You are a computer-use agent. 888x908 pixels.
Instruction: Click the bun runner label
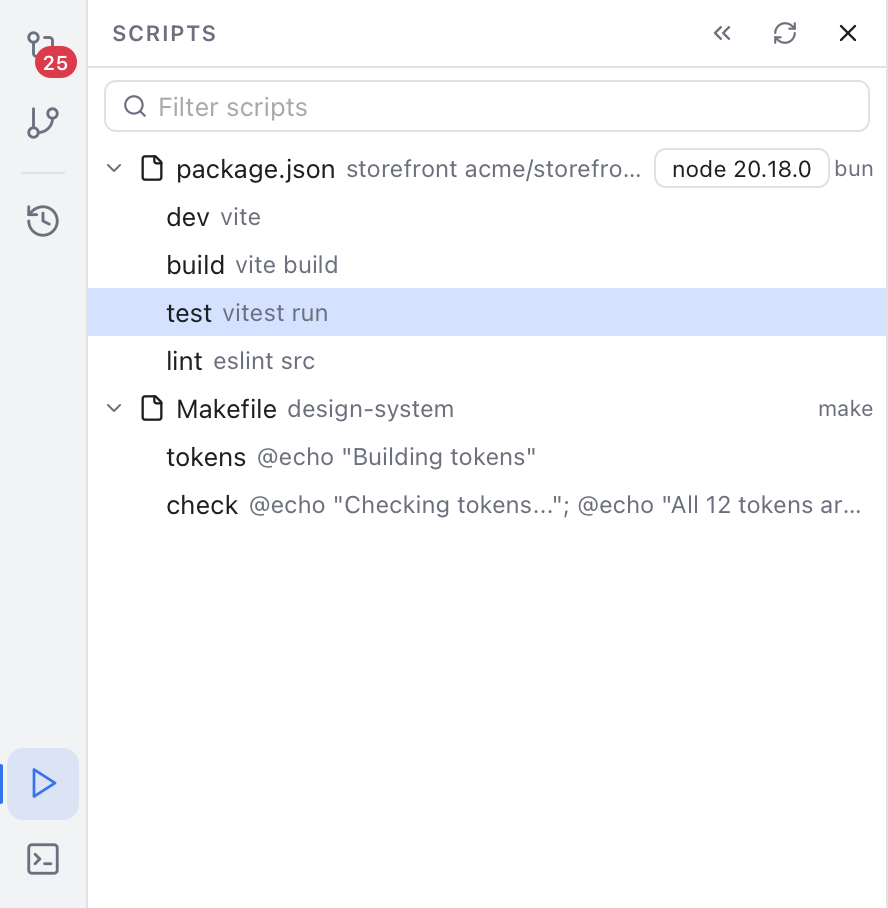click(853, 169)
